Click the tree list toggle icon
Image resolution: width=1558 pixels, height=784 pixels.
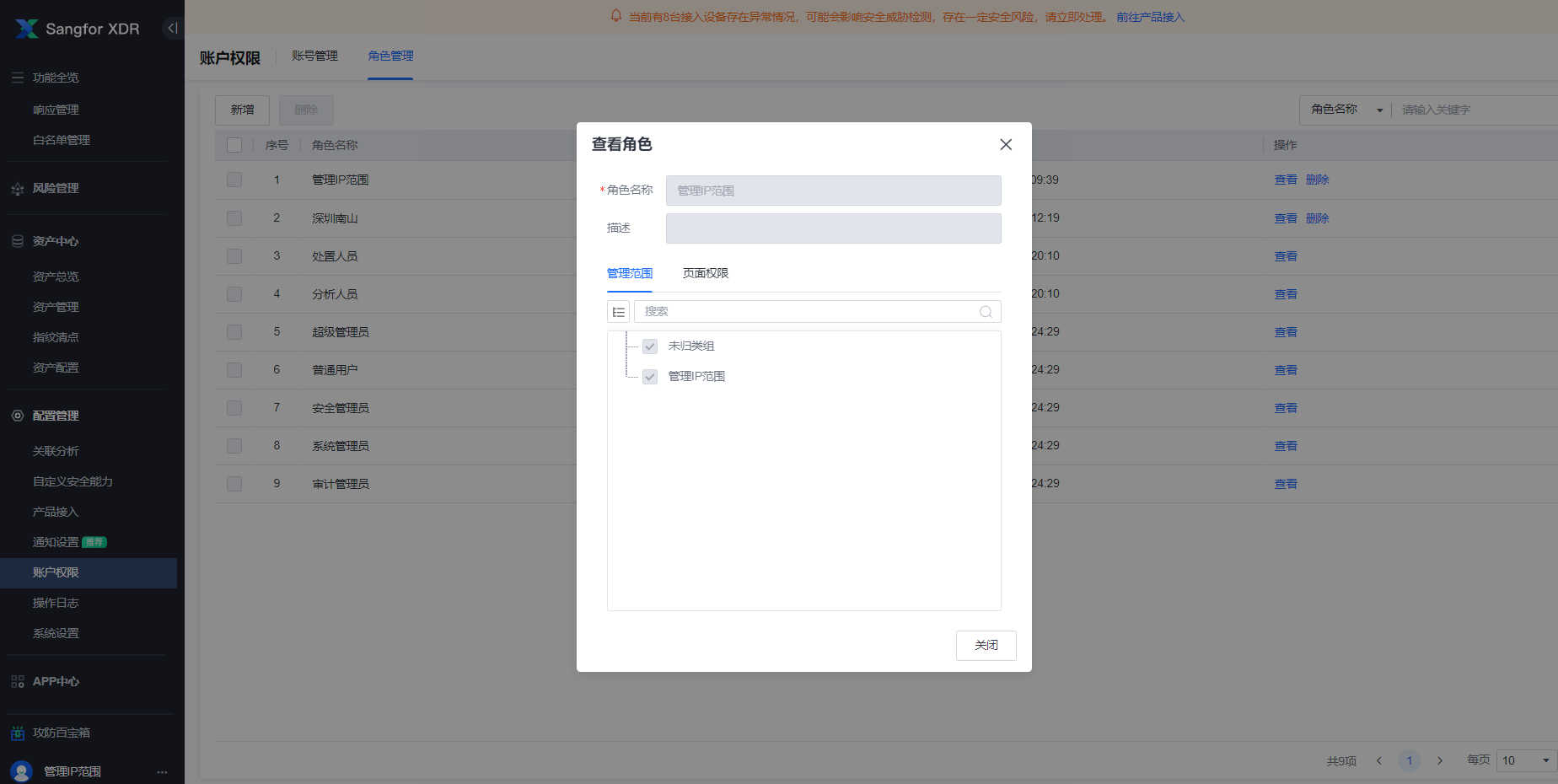[618, 312]
